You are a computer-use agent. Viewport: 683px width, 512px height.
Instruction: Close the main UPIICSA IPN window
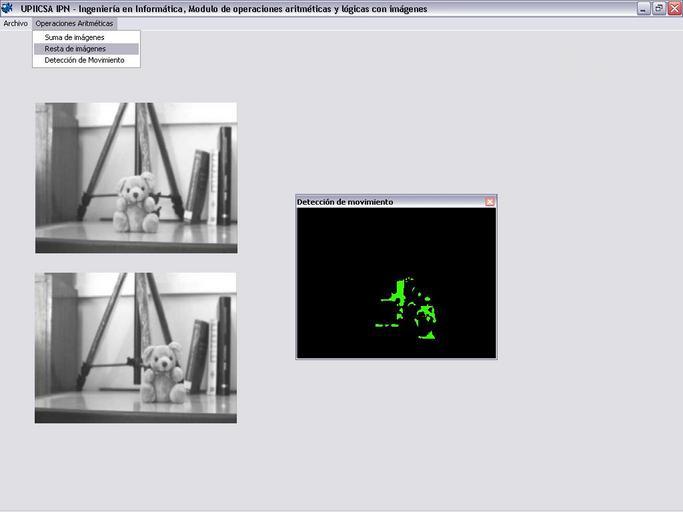pos(675,9)
